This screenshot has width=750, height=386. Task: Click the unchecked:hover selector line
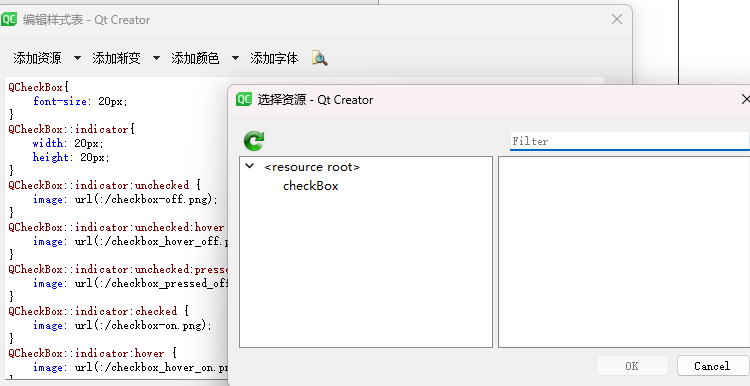click(x=116, y=227)
